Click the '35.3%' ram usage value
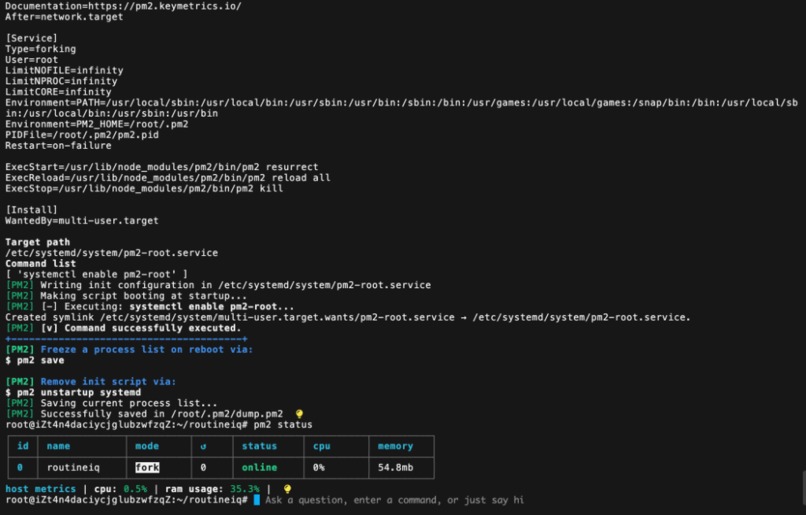The image size is (806, 515). tap(245, 489)
